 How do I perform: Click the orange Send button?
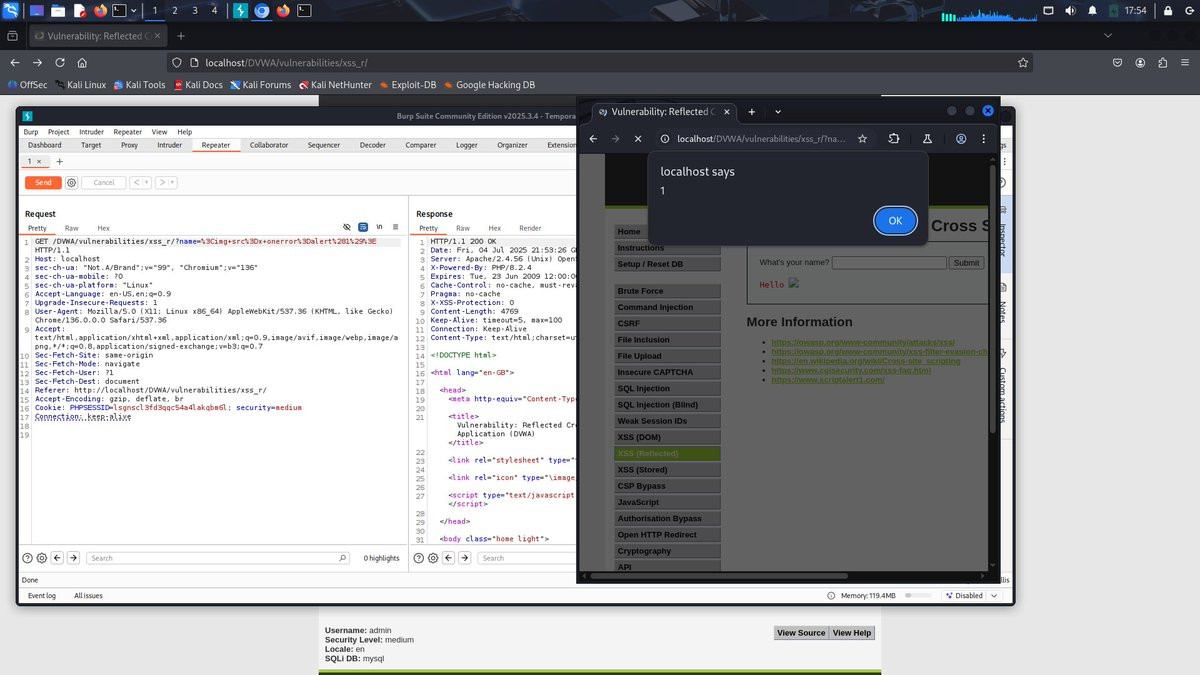[x=43, y=183]
